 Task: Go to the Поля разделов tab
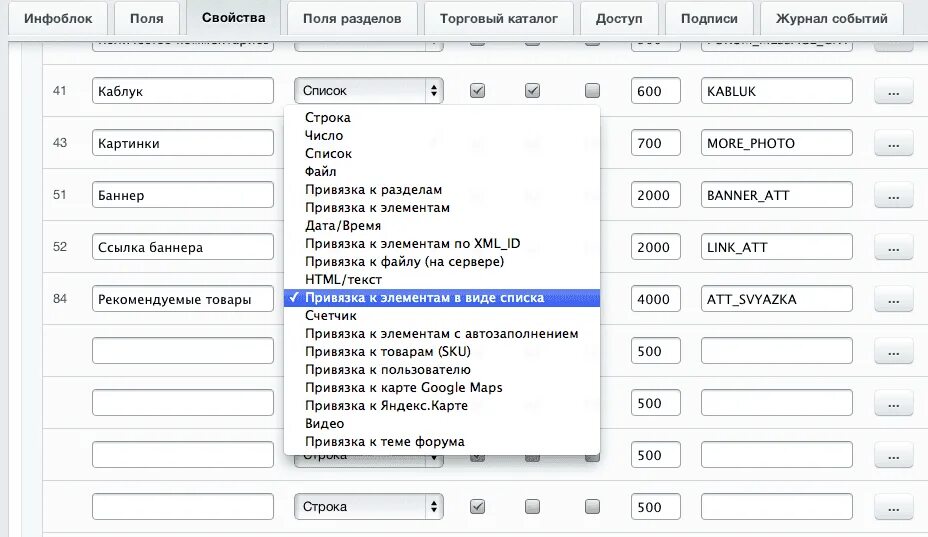[352, 18]
